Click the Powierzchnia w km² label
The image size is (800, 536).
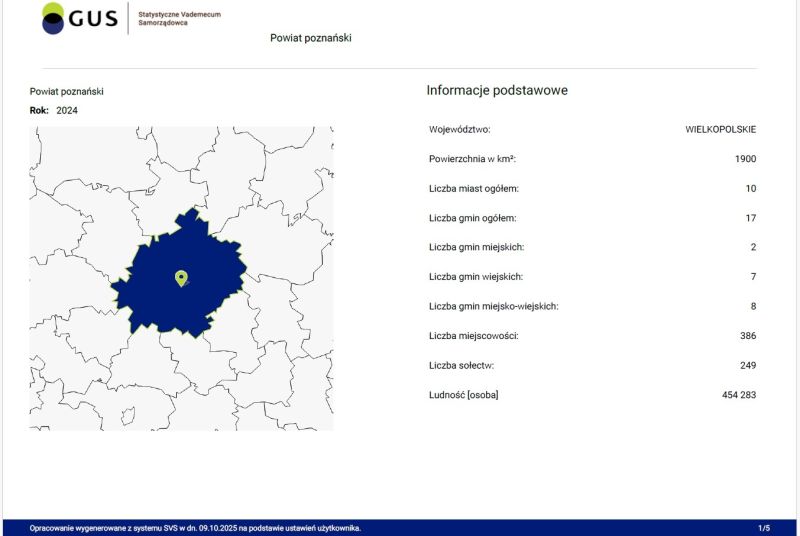472,159
